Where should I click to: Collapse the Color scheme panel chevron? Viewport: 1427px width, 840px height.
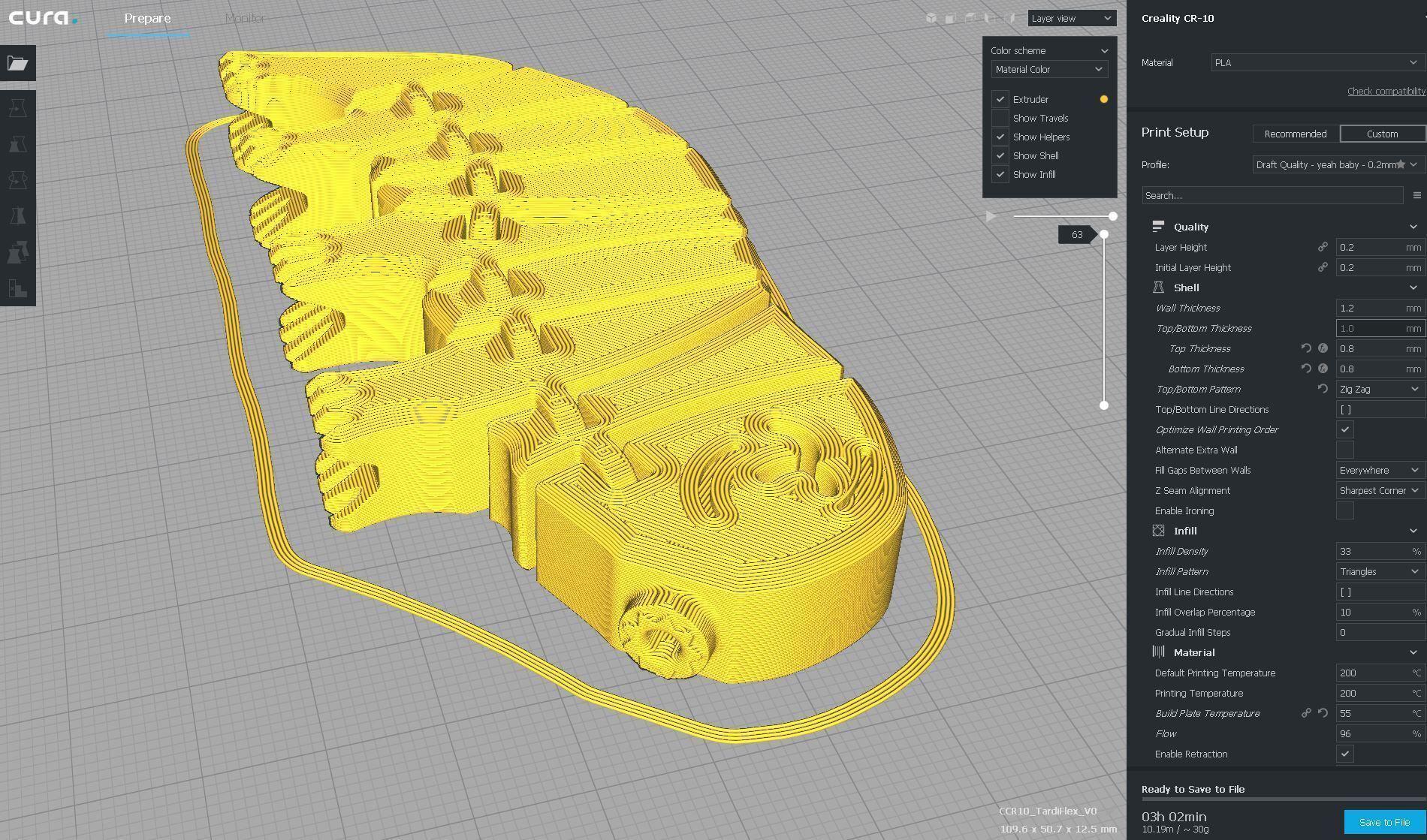point(1104,50)
